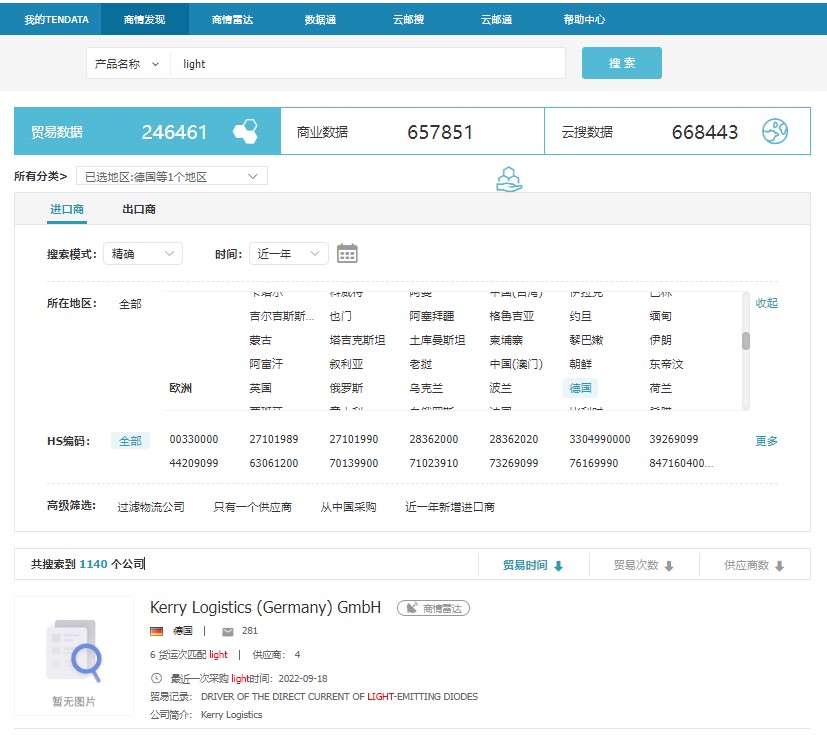Open the 搜索模式 精确 dropdown

point(143,254)
